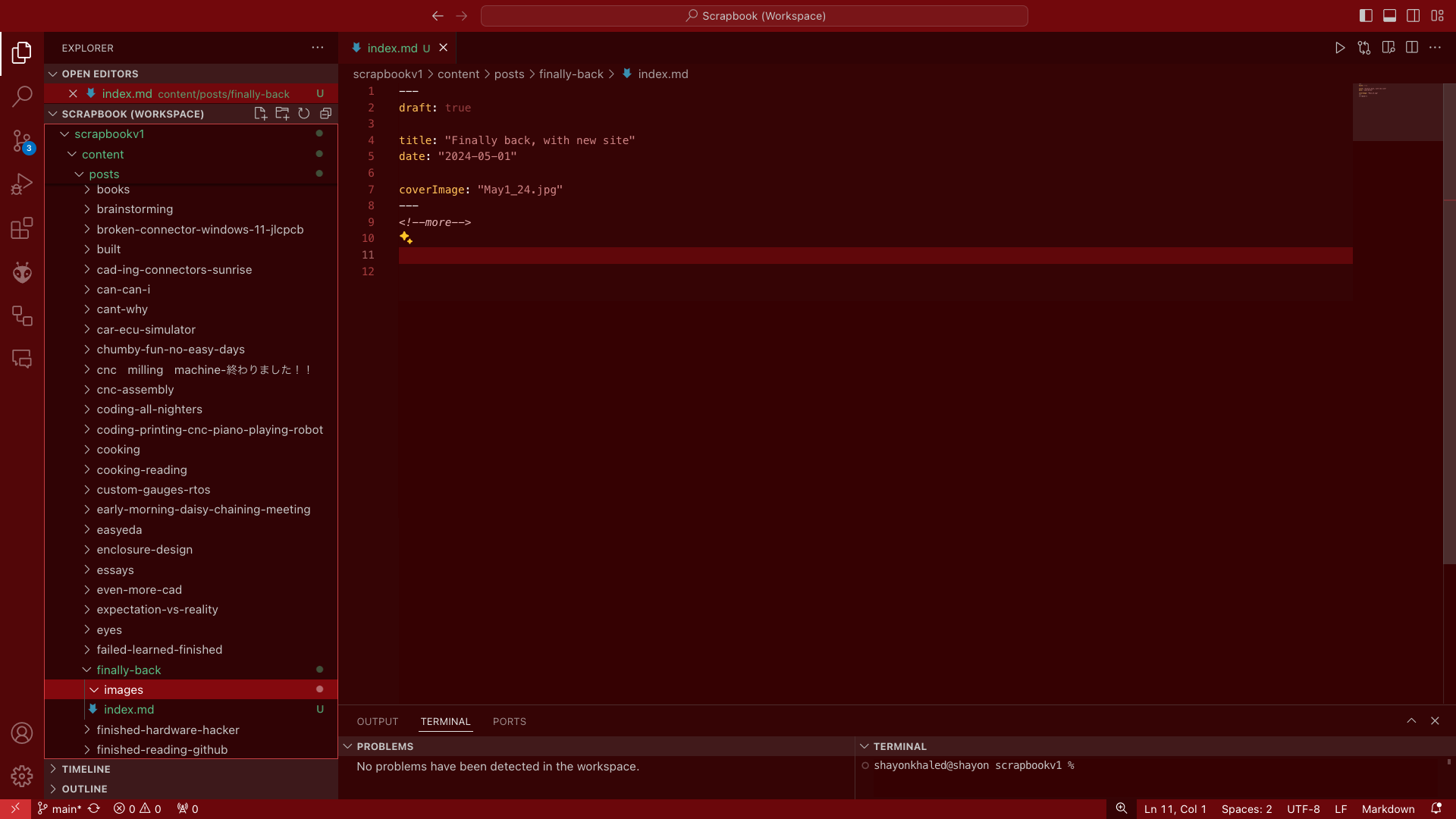1456x819 pixels.
Task: Open Explorer views and more actions menu
Action: pos(318,48)
